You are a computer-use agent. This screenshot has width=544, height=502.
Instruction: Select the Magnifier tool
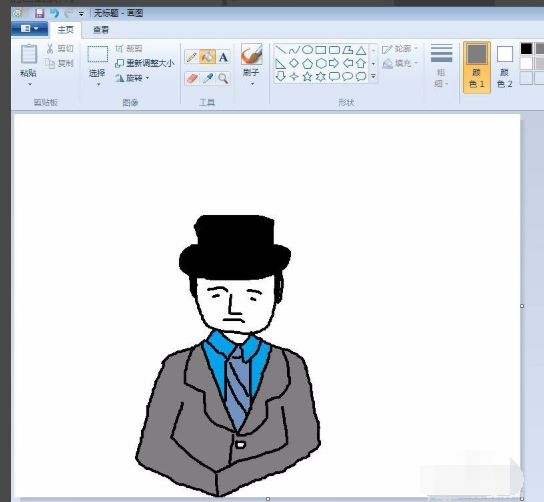[x=223, y=78]
